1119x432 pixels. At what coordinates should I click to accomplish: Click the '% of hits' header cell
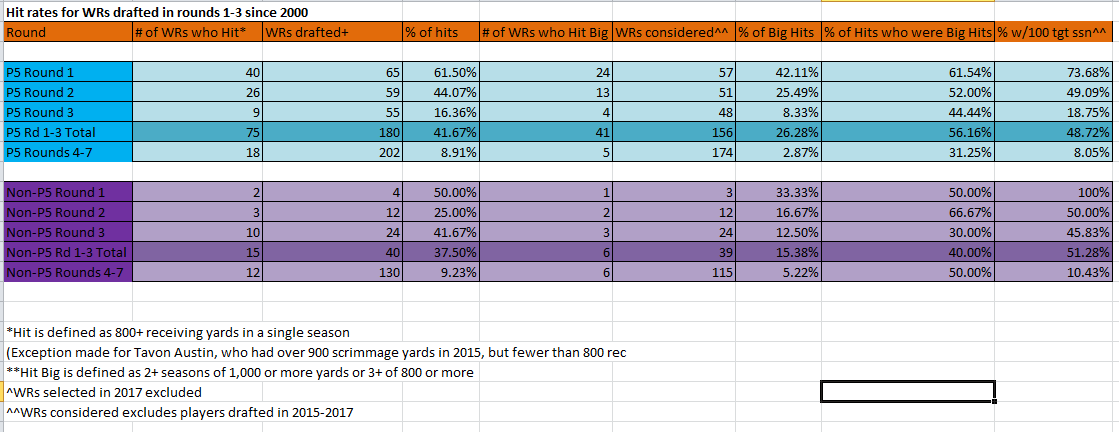click(x=441, y=32)
